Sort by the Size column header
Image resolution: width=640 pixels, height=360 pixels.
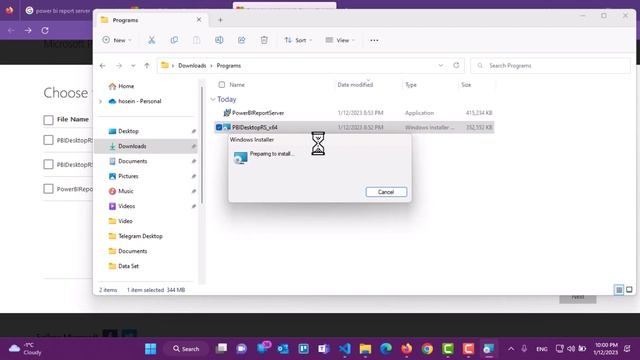tap(466, 85)
